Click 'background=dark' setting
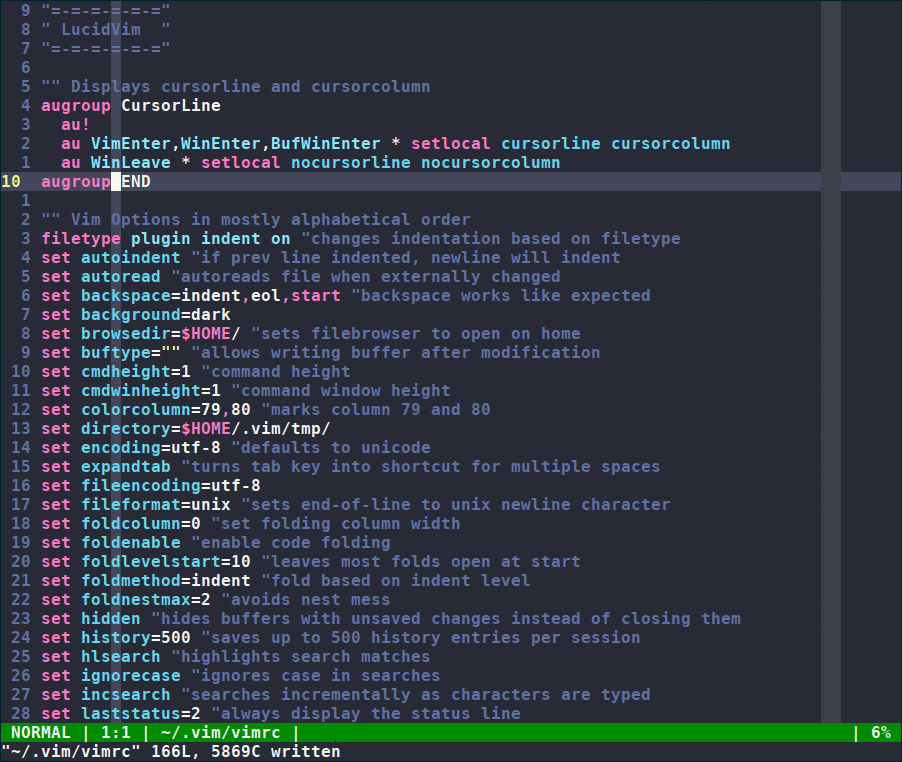 point(155,314)
